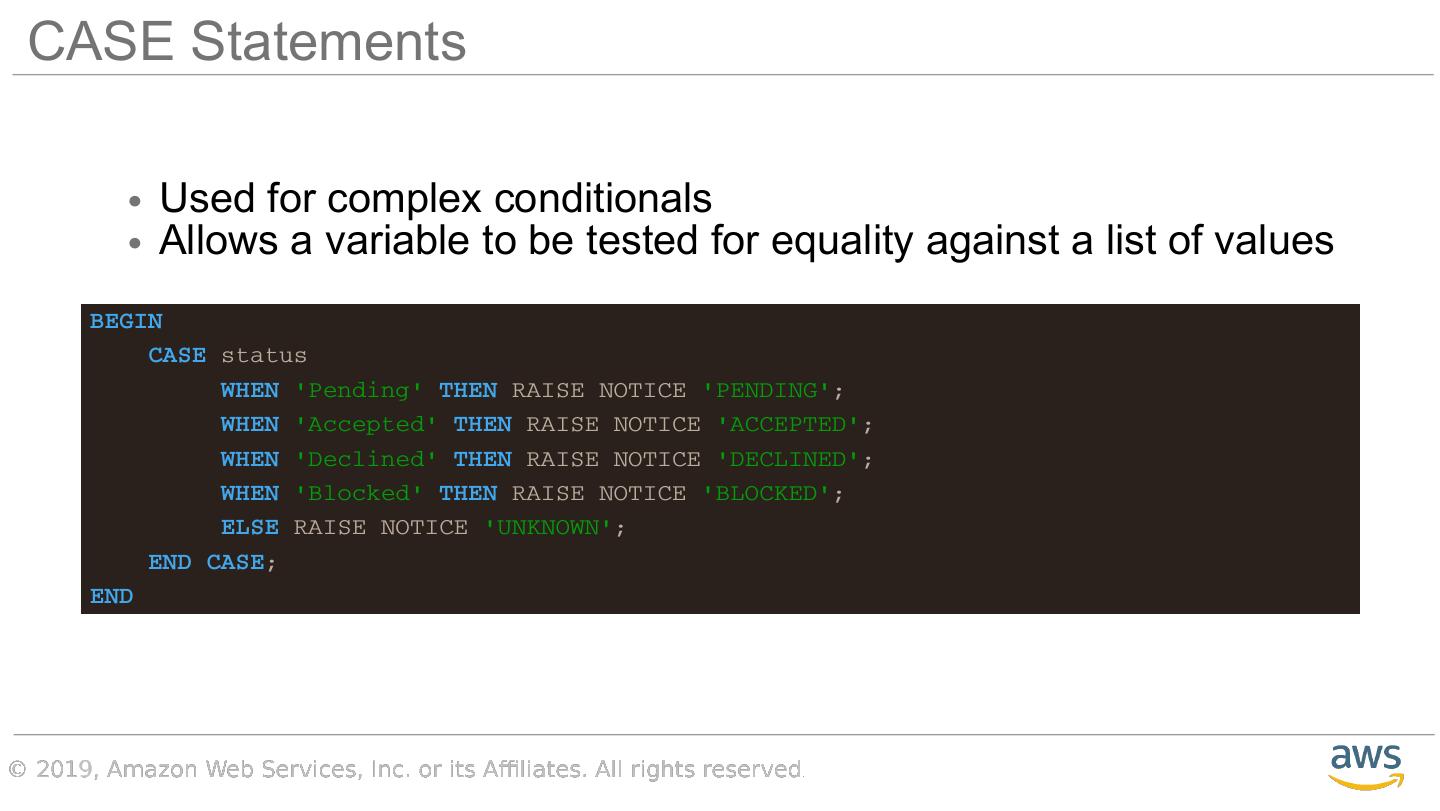The width and height of the screenshot is (1440, 811).
Task: Select the uppercase 'PENDING' notice text
Action: pos(766,390)
